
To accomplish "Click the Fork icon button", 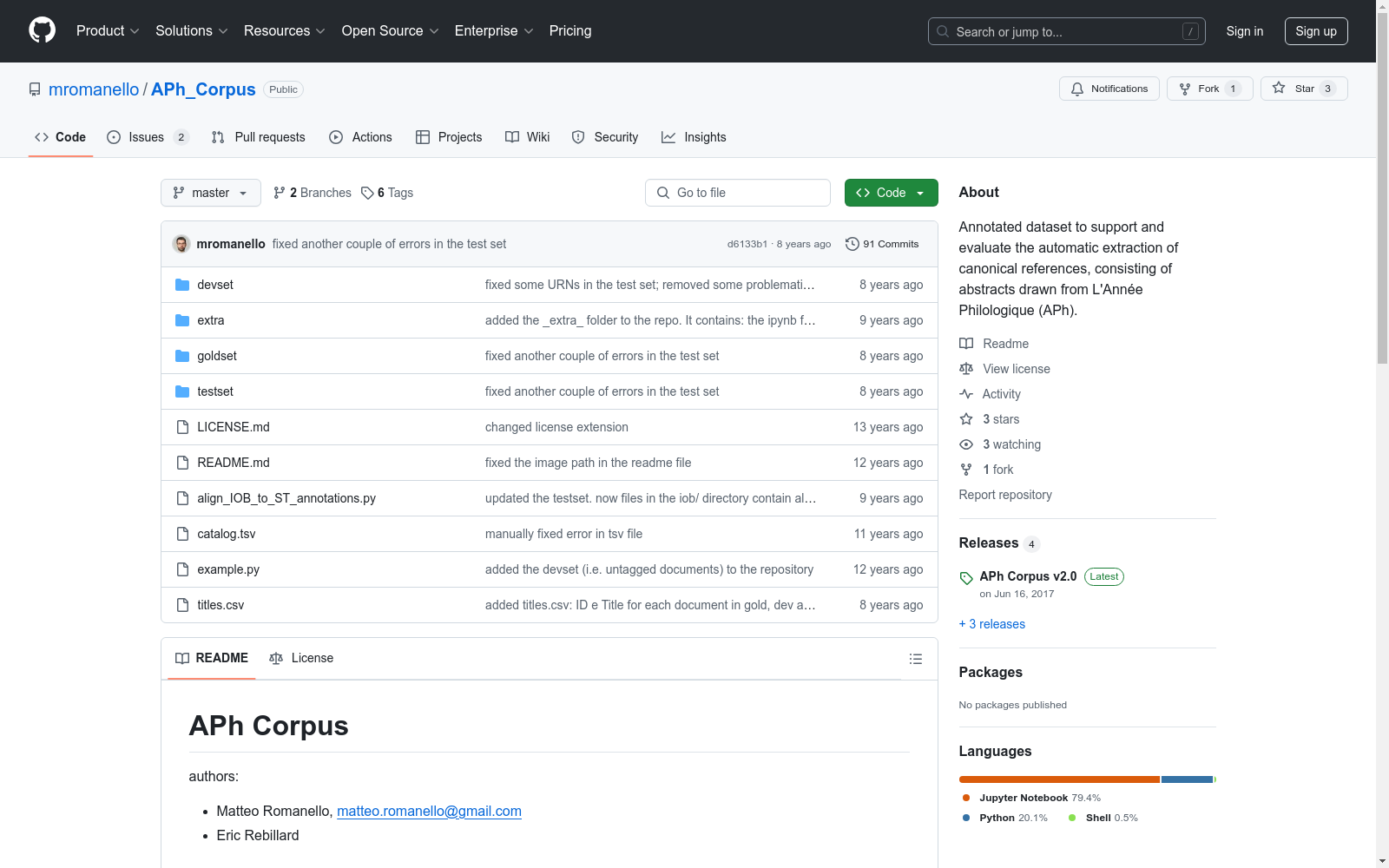I will [x=1185, y=89].
